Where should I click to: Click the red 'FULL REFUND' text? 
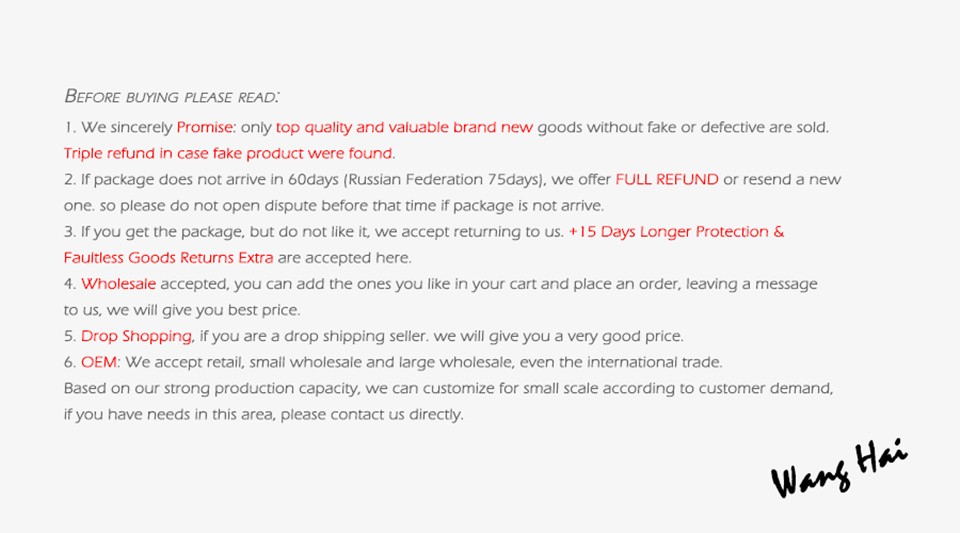[667, 179]
